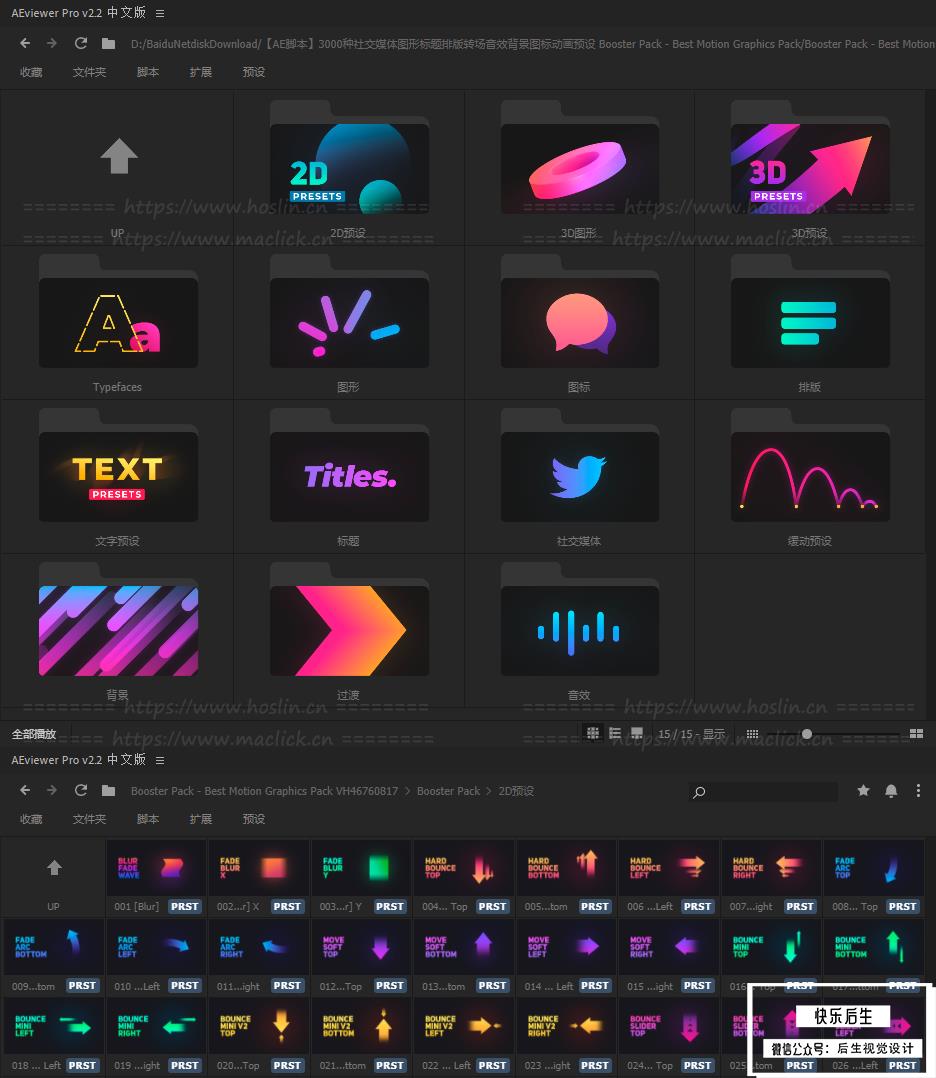Click the PRST badge on preset 020...Top
Screen dimensions: 936x1078
click(287, 1065)
